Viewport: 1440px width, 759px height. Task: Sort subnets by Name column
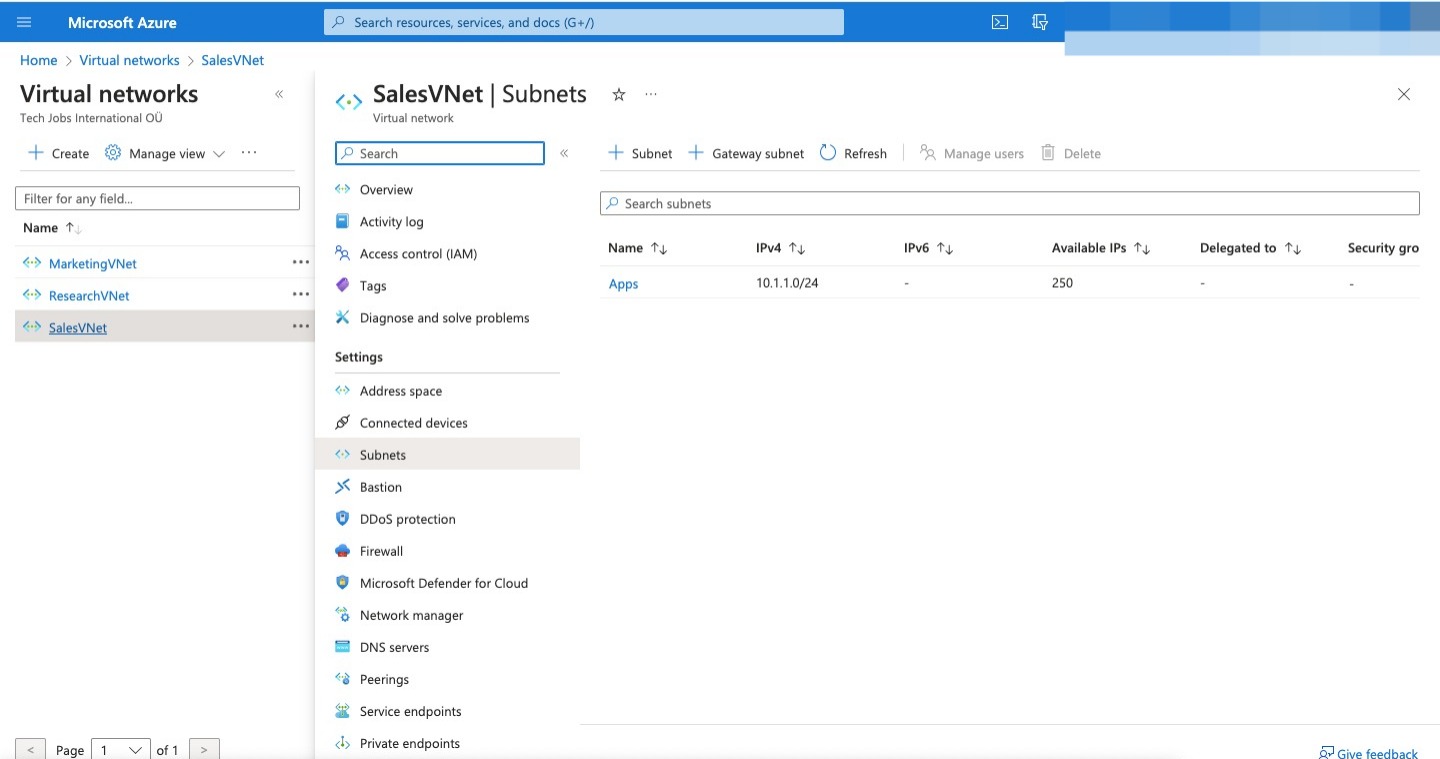[x=638, y=248]
